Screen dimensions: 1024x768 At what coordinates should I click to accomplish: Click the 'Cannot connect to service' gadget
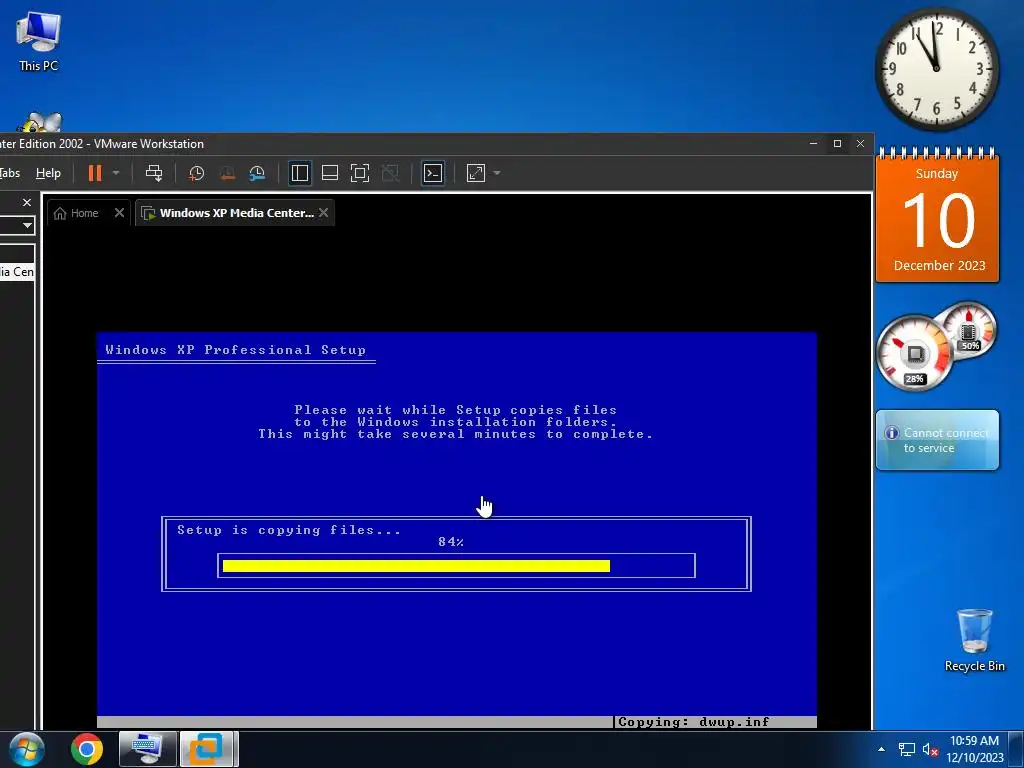tap(937, 440)
